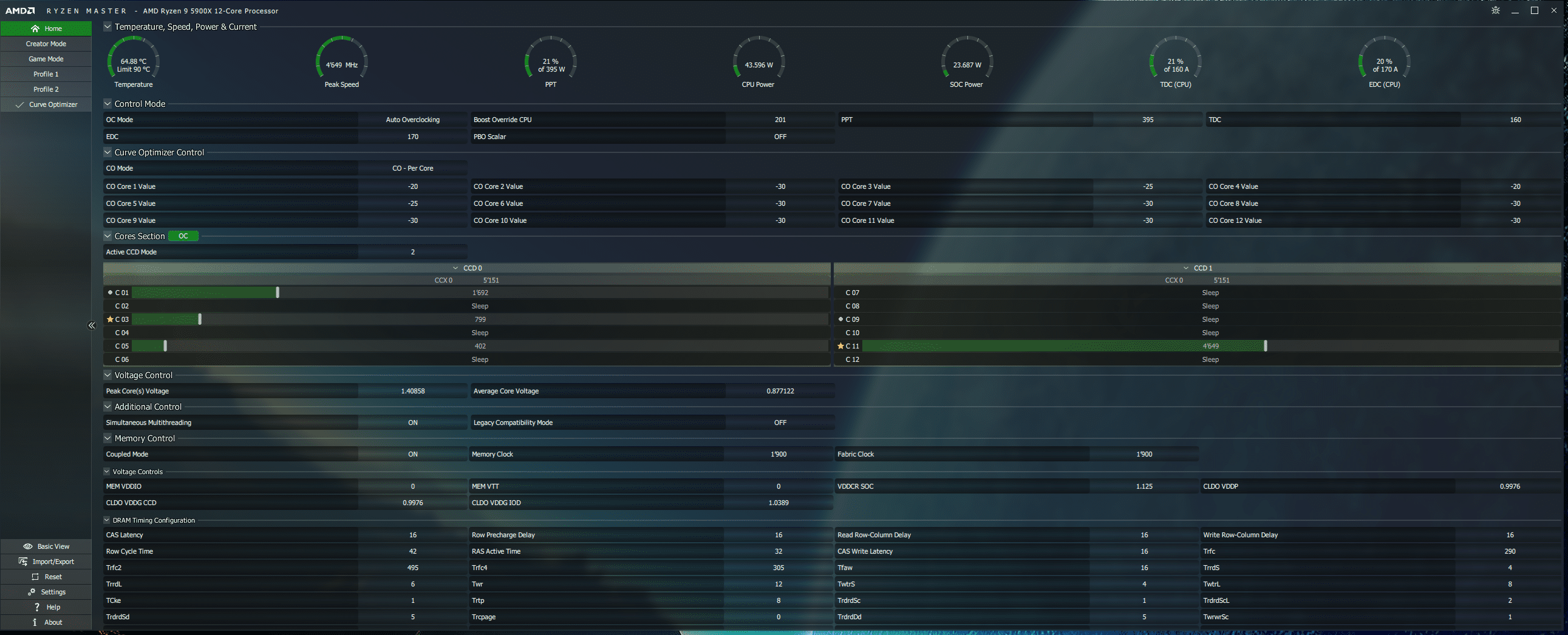Collapse the Memory Control section
Viewport: 1568px width, 635px height.
click(107, 438)
